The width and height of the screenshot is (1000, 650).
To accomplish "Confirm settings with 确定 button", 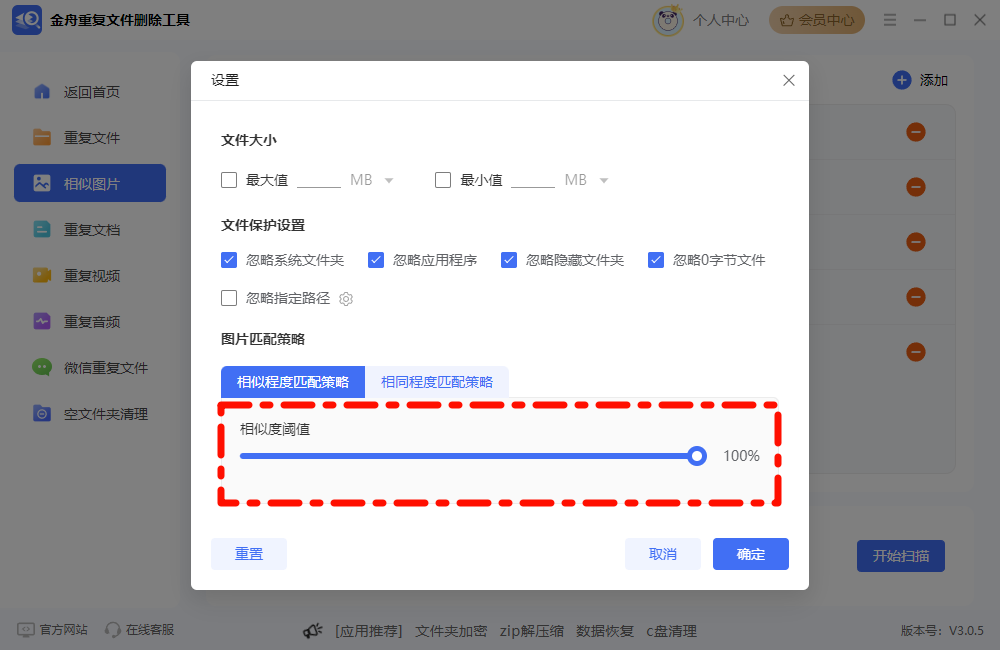I will 751,554.
